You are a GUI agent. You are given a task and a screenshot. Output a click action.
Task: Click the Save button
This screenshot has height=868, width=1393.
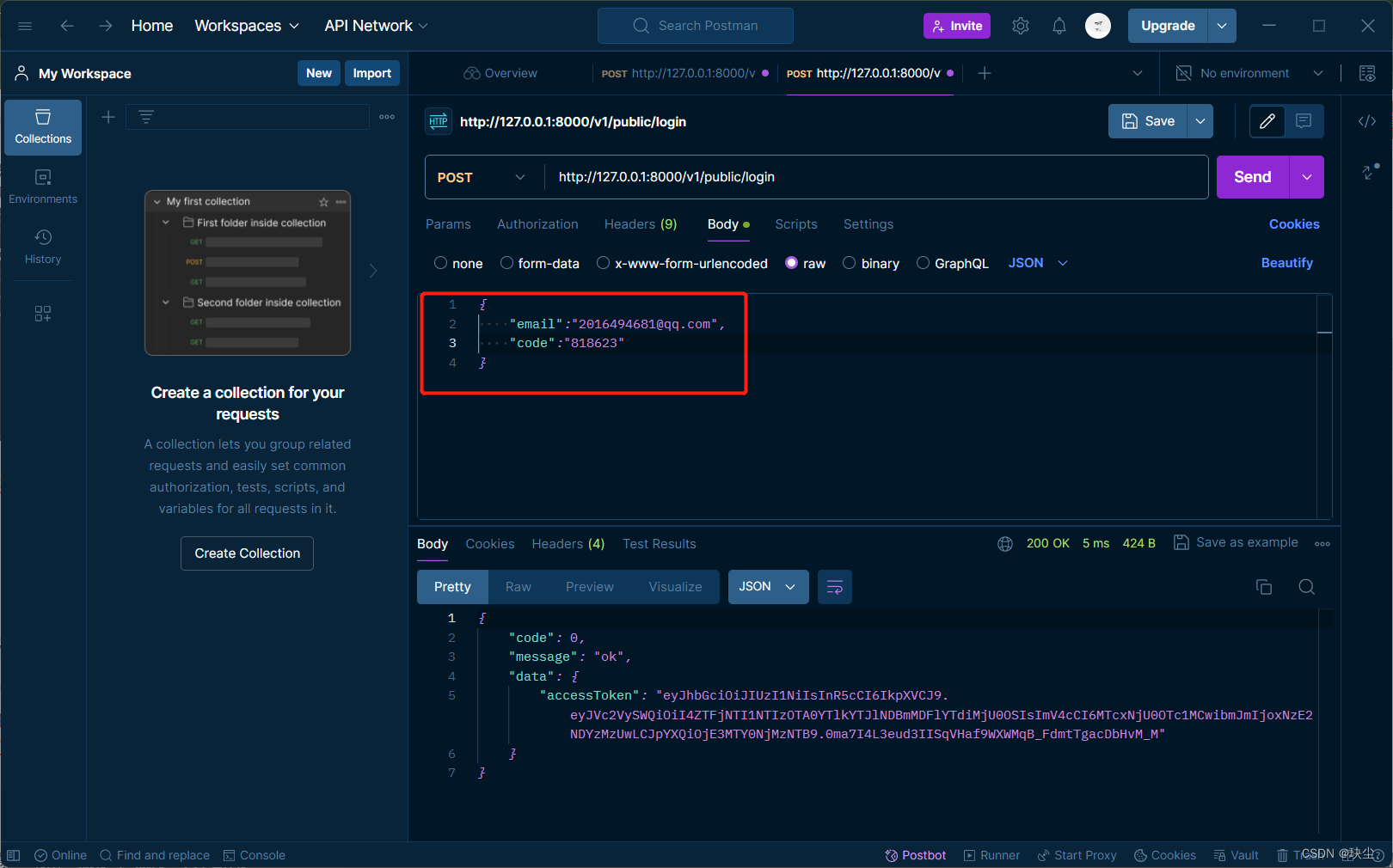click(1148, 121)
